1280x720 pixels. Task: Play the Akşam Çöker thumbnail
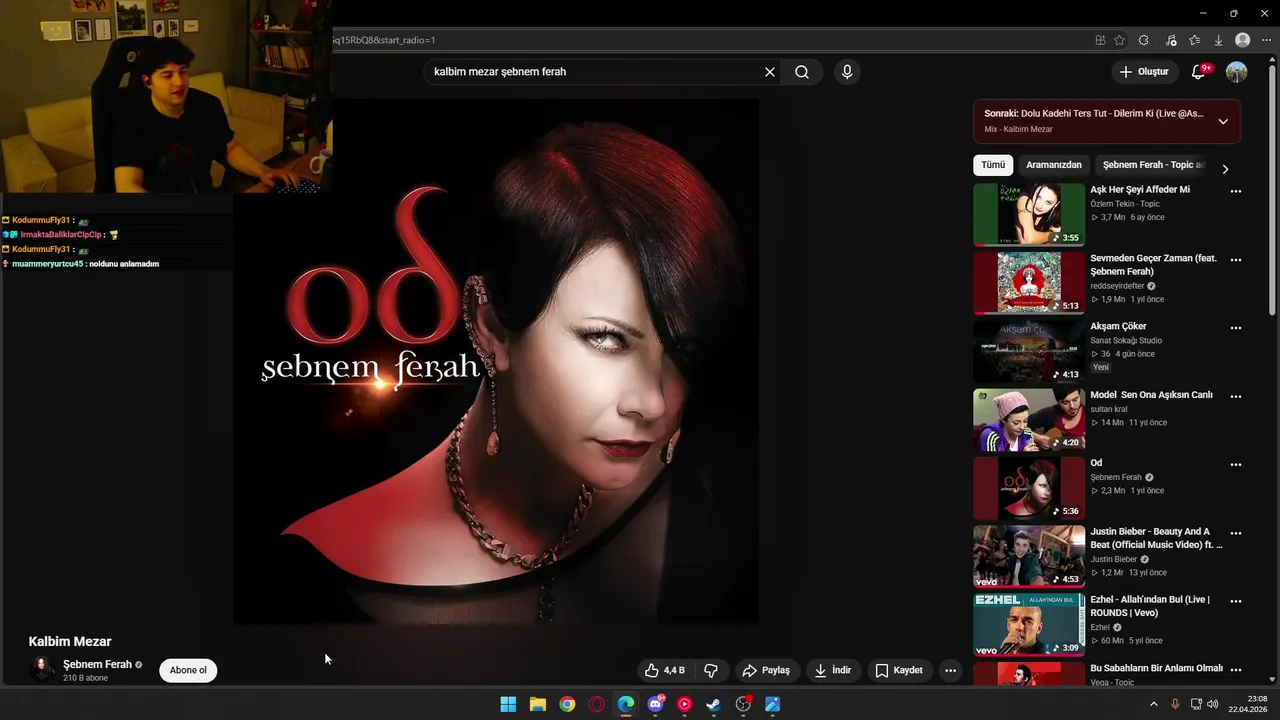[x=1029, y=351]
